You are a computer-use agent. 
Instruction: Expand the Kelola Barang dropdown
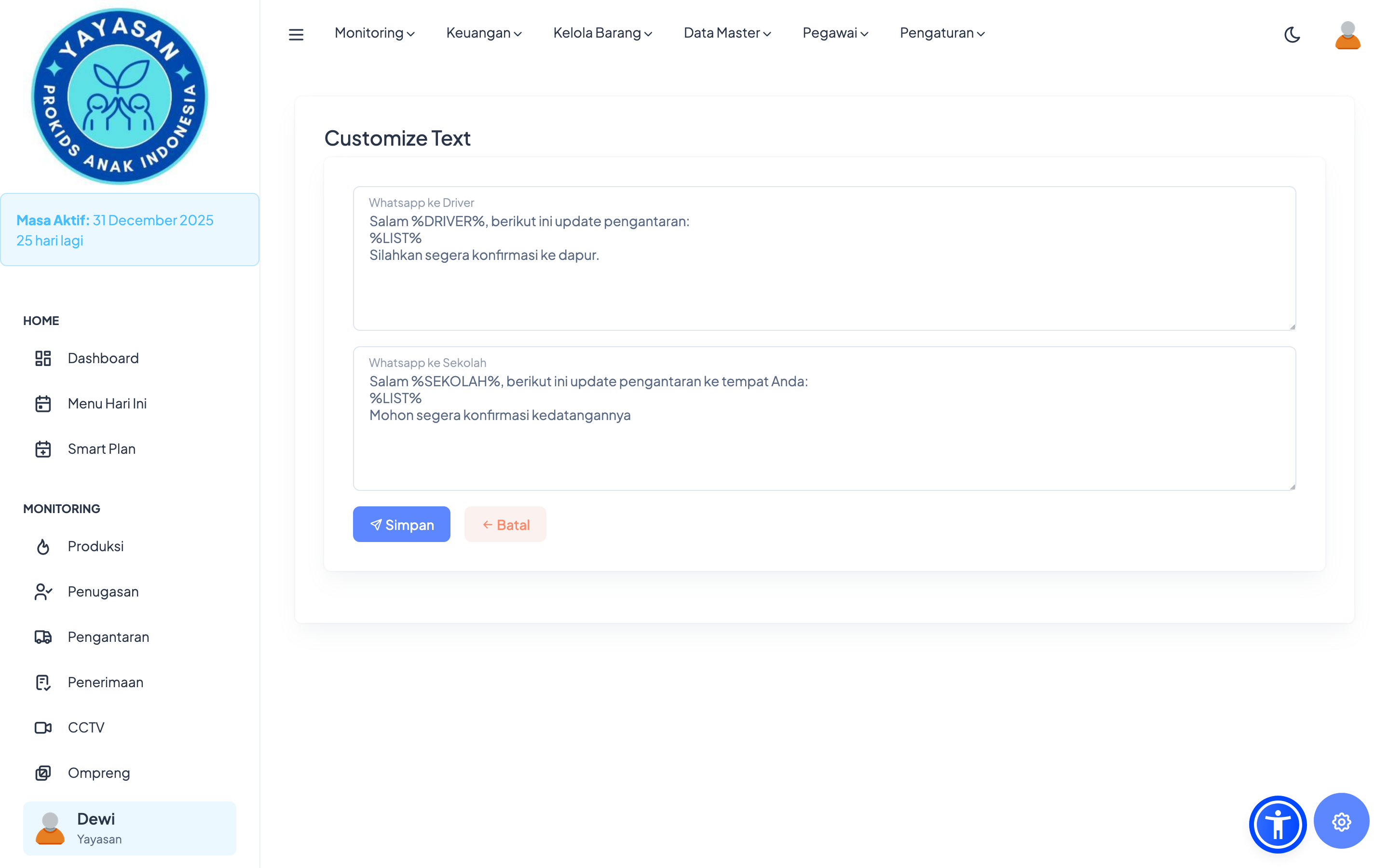pyautogui.click(x=602, y=33)
